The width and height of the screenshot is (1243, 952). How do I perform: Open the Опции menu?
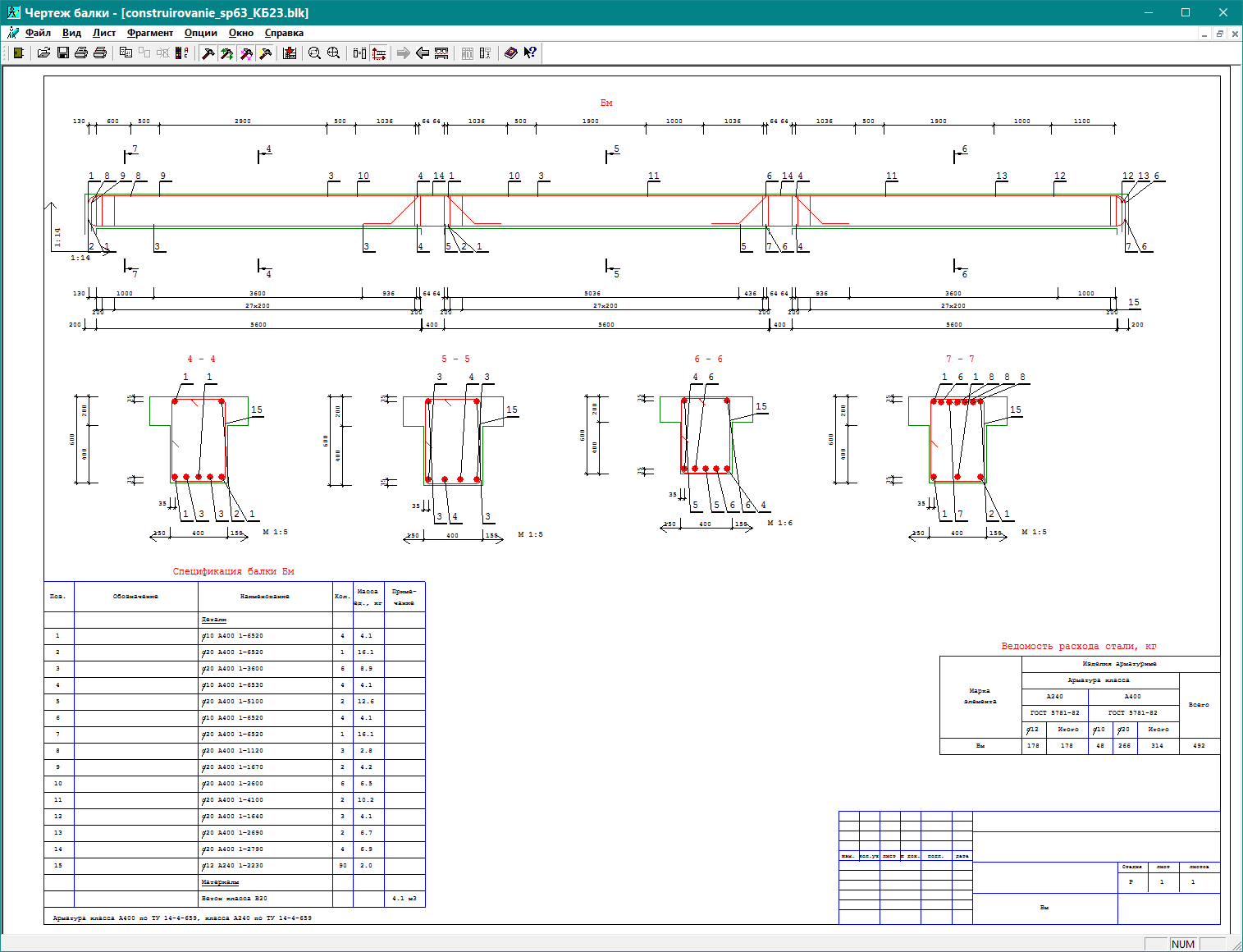click(x=200, y=33)
